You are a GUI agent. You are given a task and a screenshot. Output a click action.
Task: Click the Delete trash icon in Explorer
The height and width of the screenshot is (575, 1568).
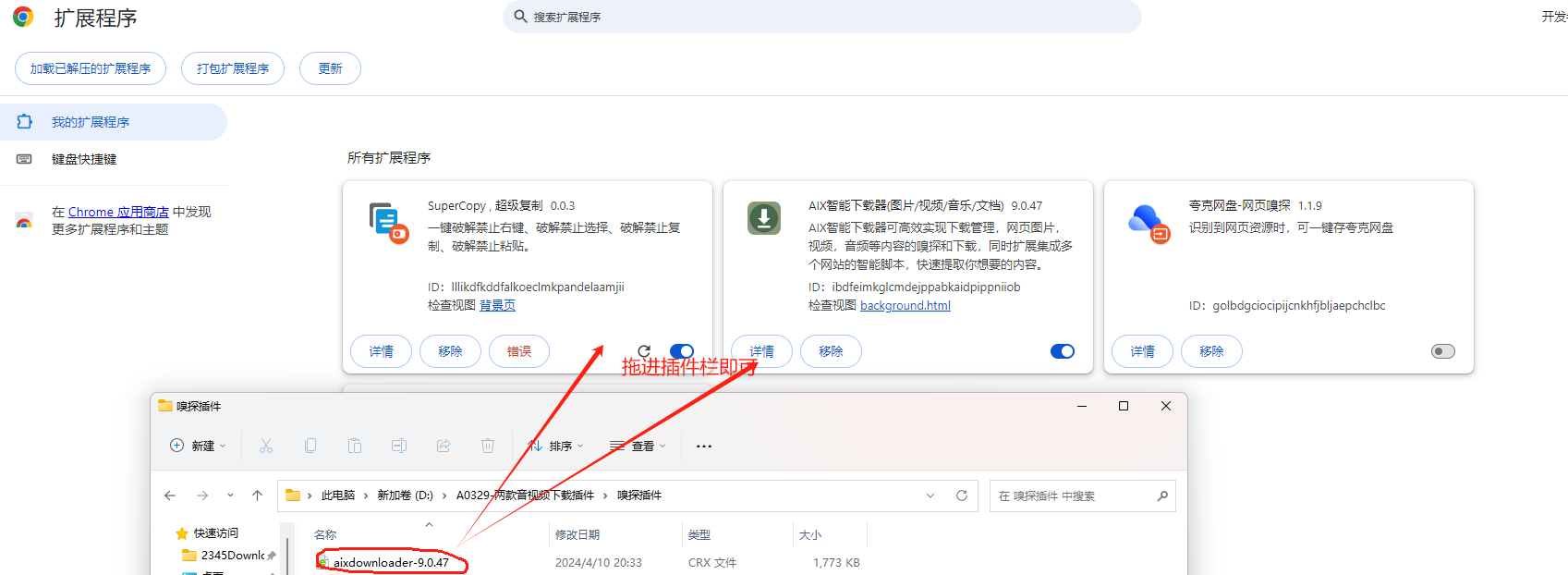coord(488,446)
